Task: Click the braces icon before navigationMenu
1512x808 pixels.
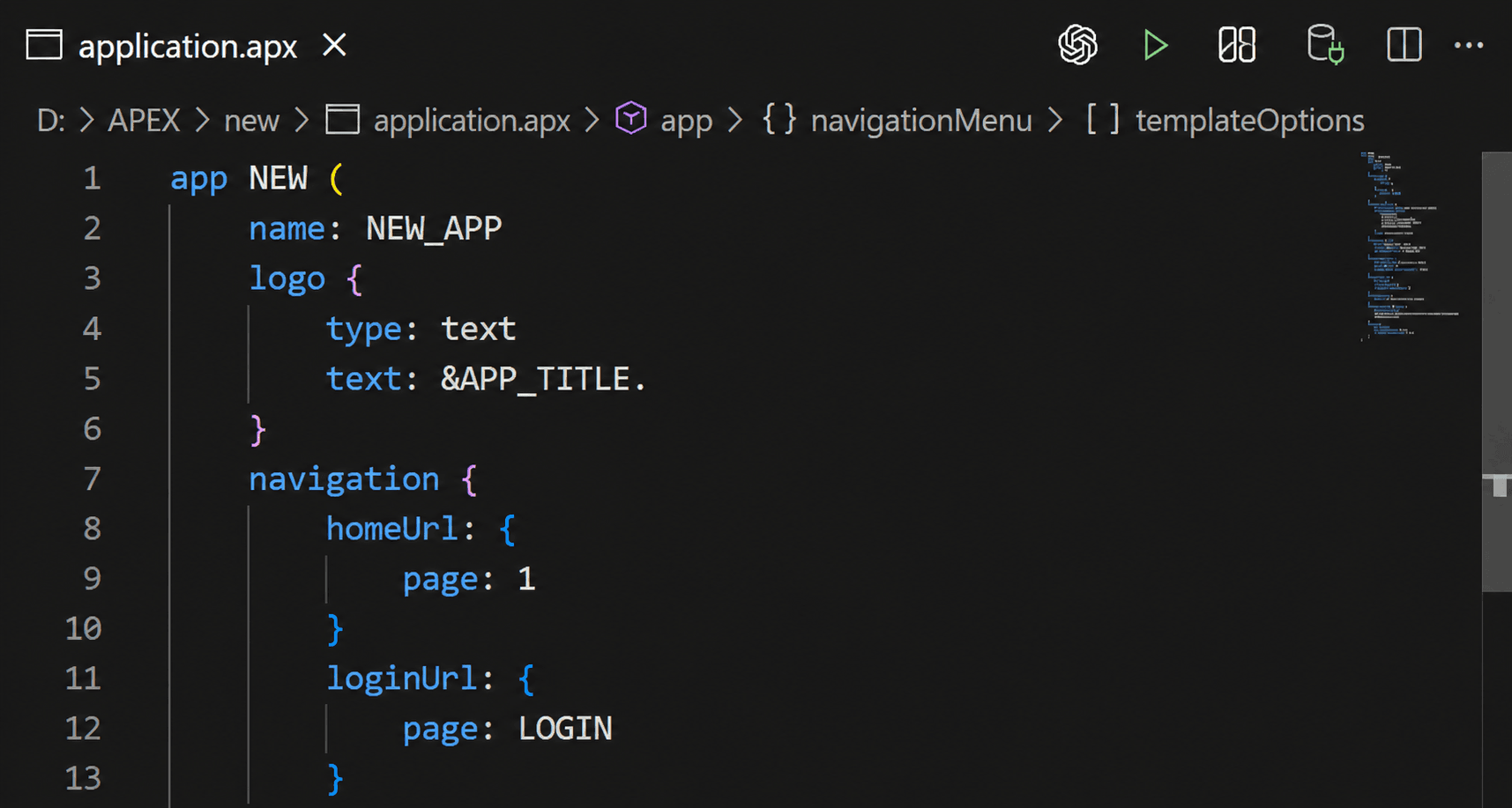Action: (x=779, y=119)
